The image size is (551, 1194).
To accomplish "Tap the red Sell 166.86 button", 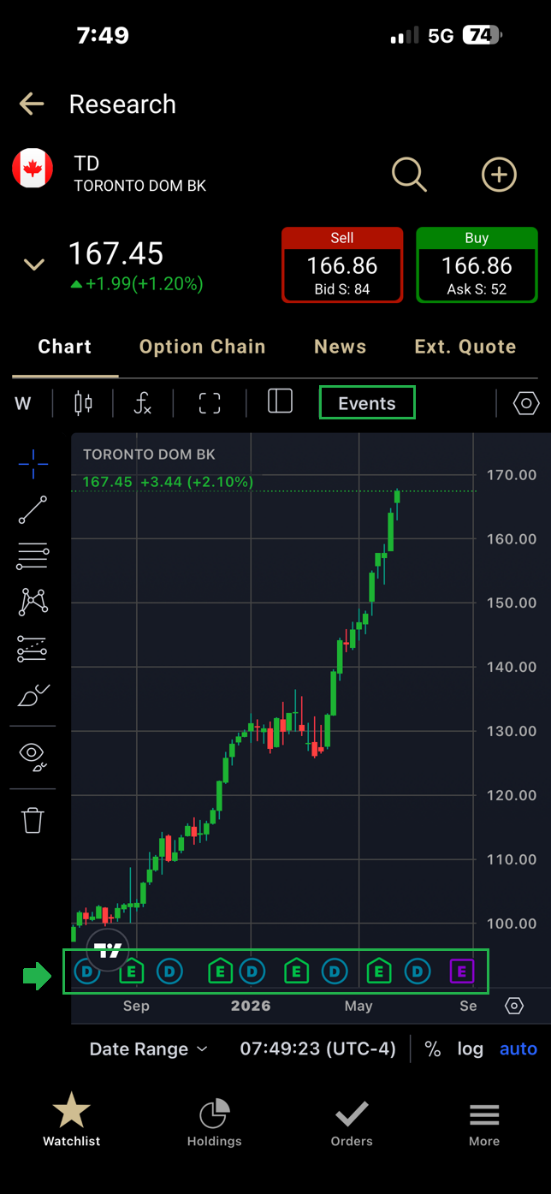I will point(342,264).
